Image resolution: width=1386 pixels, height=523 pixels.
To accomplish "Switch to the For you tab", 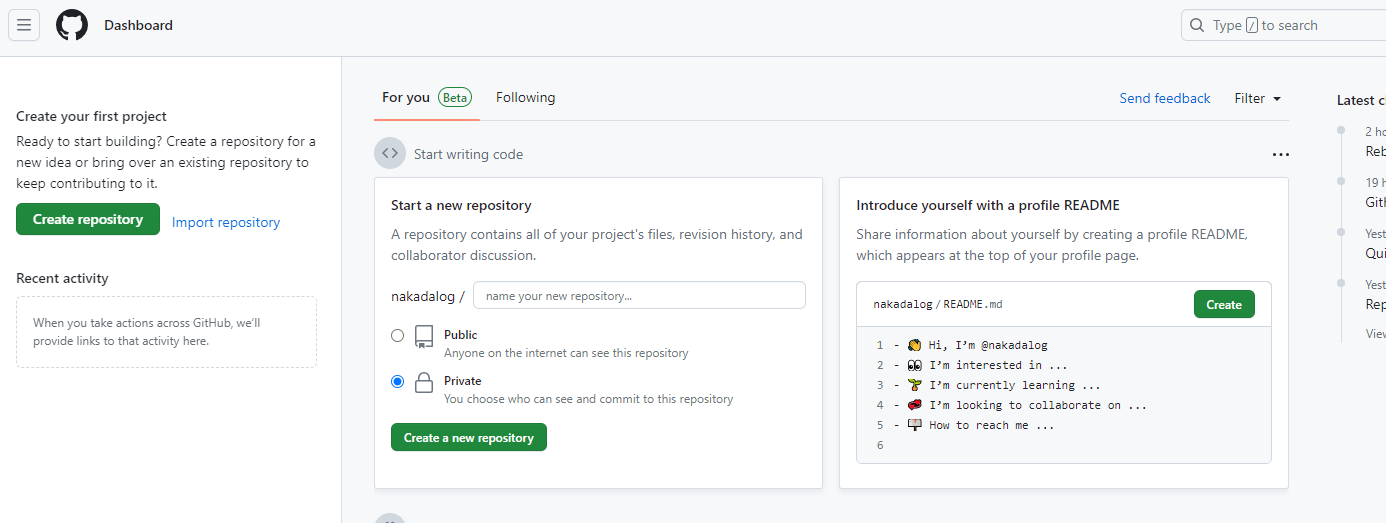I will (x=405, y=97).
